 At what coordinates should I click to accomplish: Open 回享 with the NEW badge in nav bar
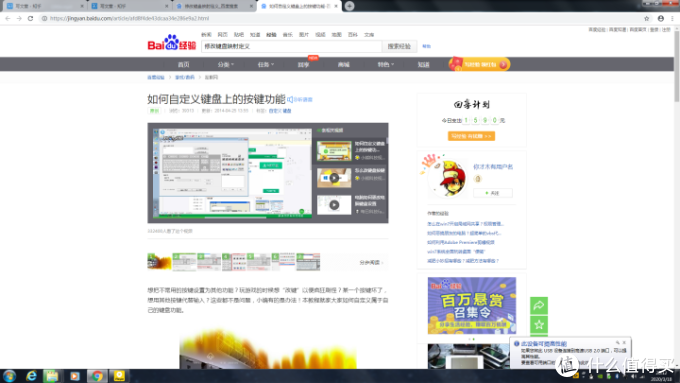tap(303, 65)
